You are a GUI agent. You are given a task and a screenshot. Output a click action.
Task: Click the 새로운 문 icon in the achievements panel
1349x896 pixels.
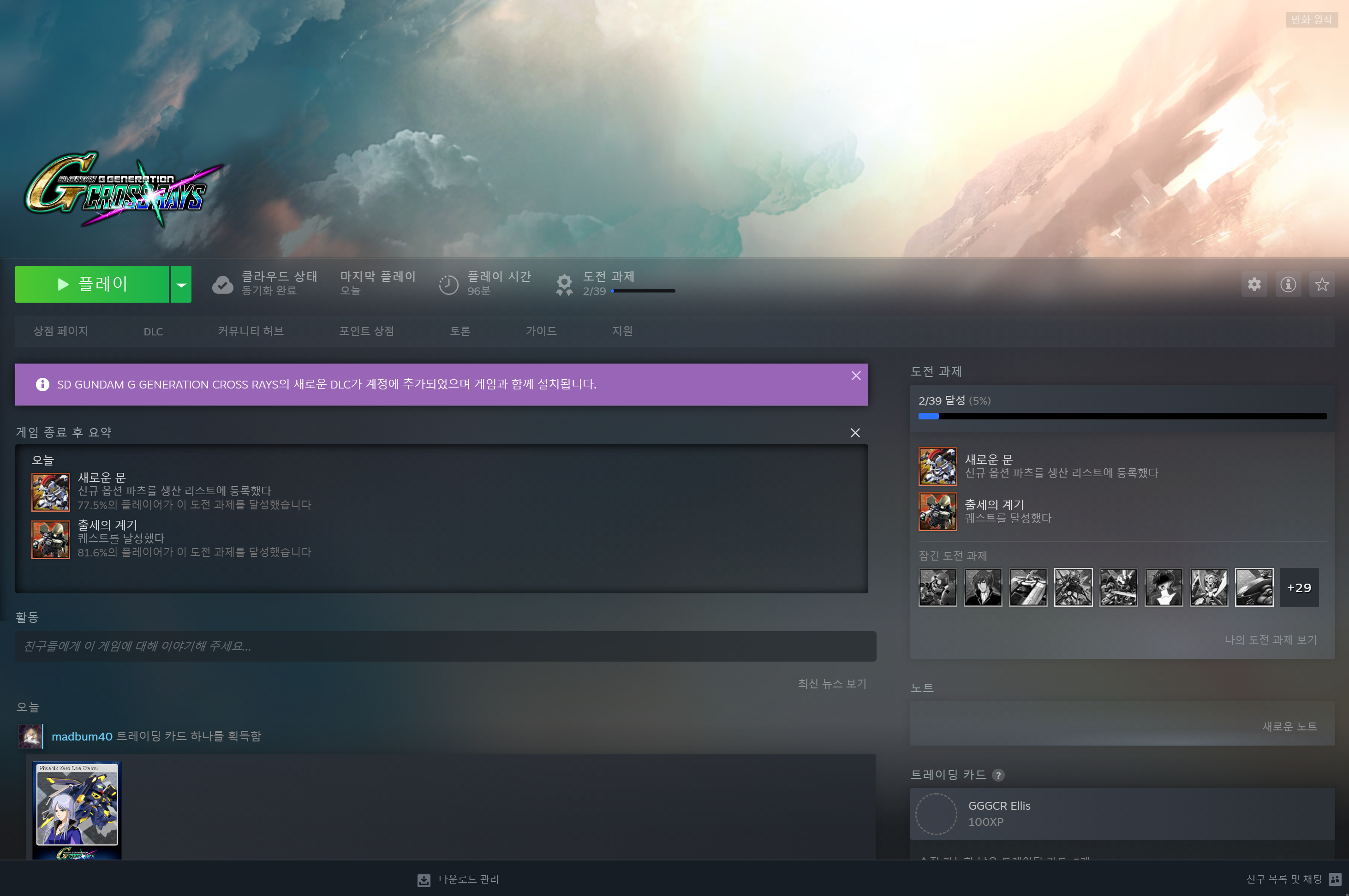coord(937,466)
